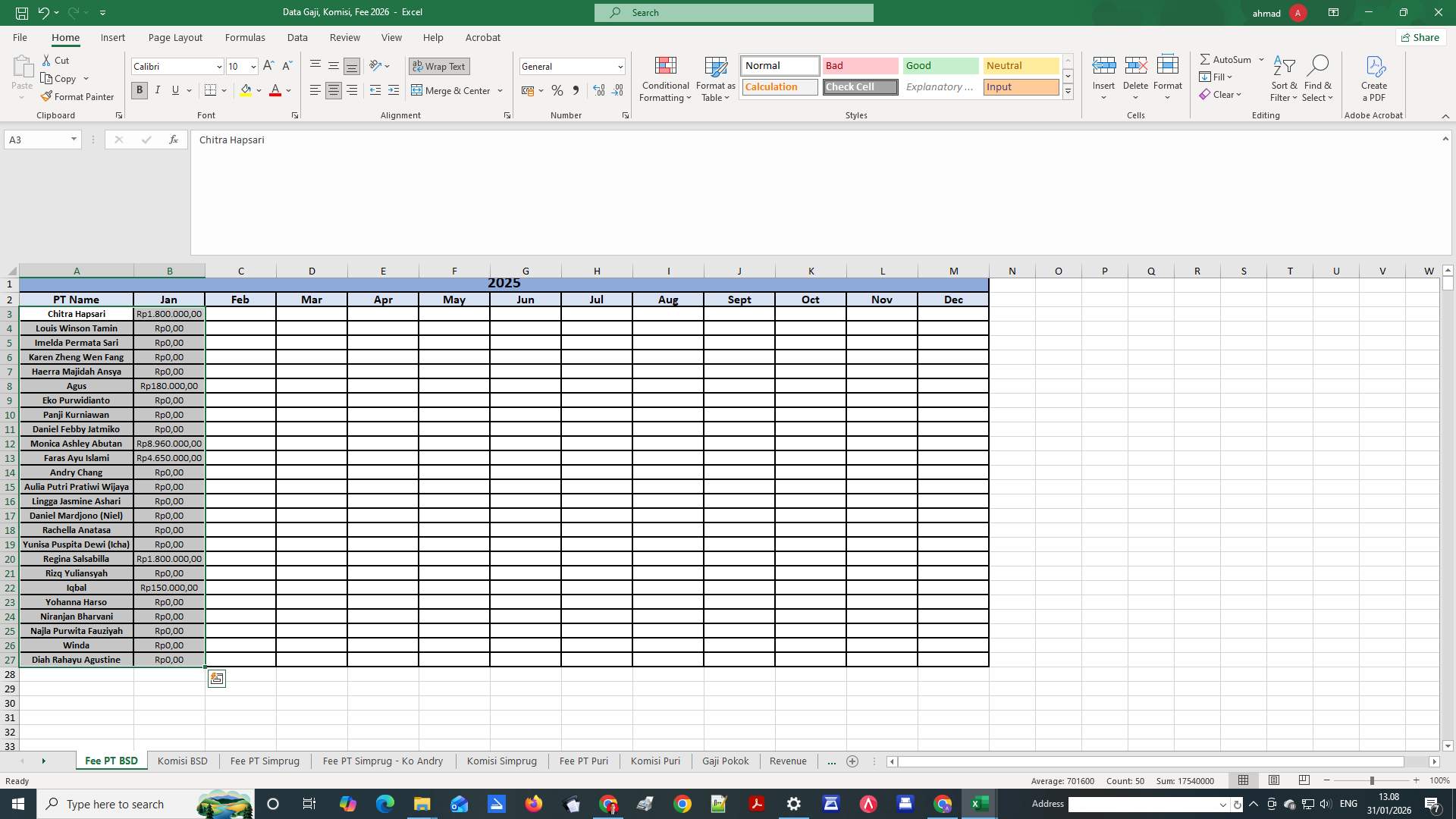
Task: Add a new worksheet with the plus button
Action: click(x=852, y=761)
